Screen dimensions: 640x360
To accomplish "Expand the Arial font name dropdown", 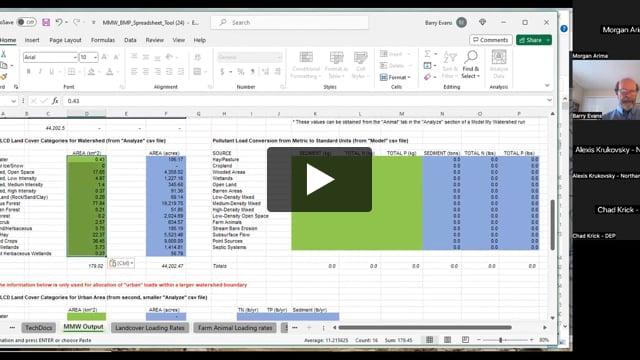I will click(75, 58).
